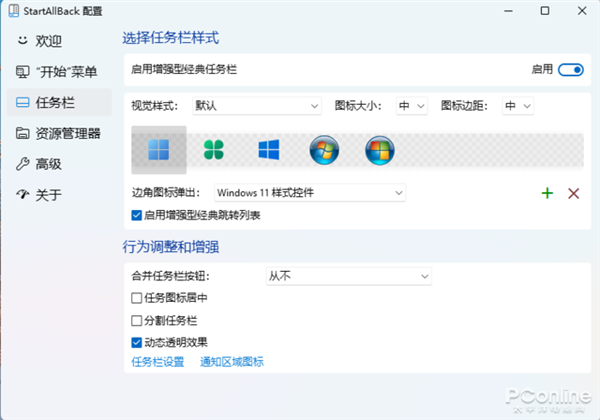Check the 分割任务栏 option

(x=137, y=320)
